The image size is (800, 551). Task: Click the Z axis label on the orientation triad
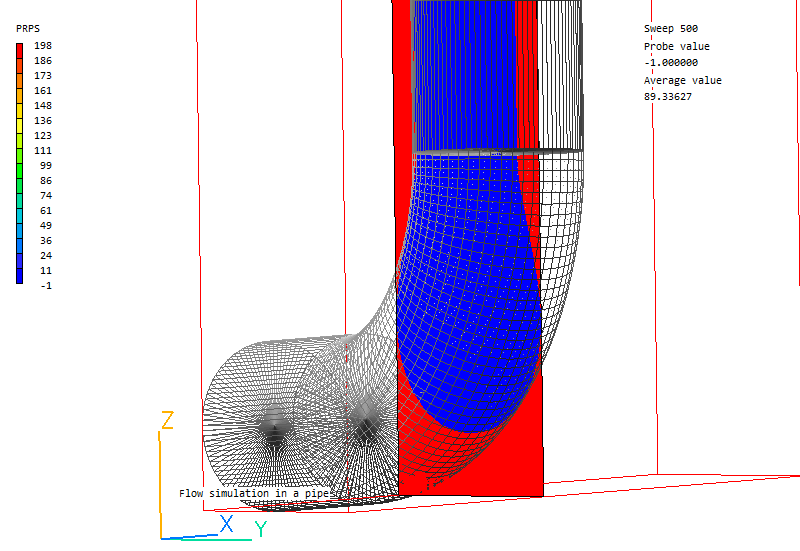(167, 420)
